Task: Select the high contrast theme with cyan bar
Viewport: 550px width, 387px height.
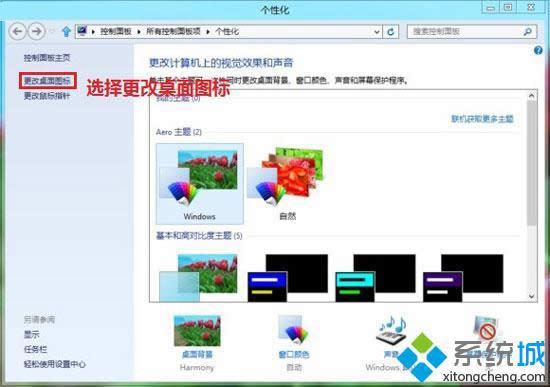Action: pos(375,278)
